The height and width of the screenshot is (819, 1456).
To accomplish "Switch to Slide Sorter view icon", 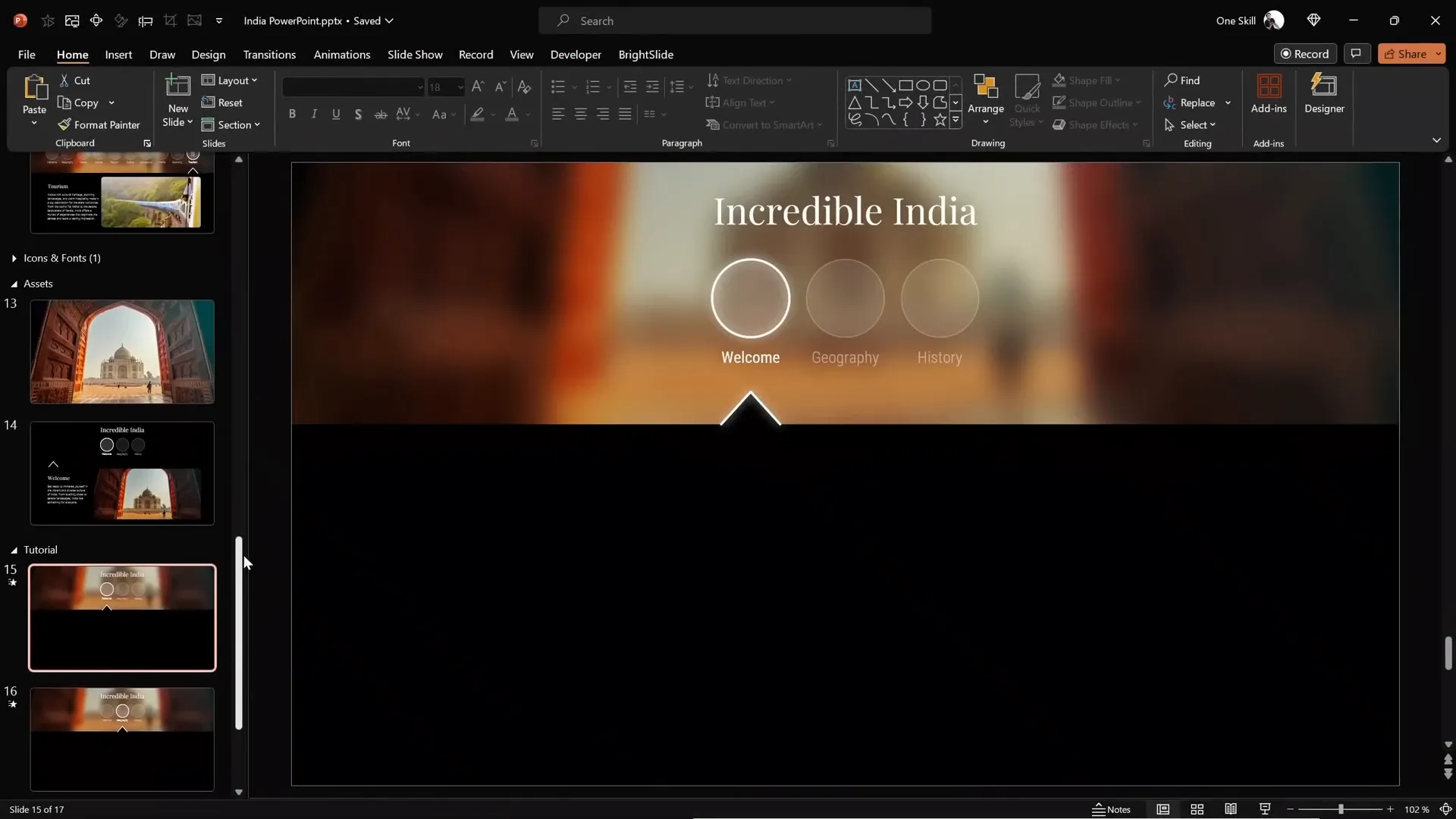I will tap(1197, 809).
